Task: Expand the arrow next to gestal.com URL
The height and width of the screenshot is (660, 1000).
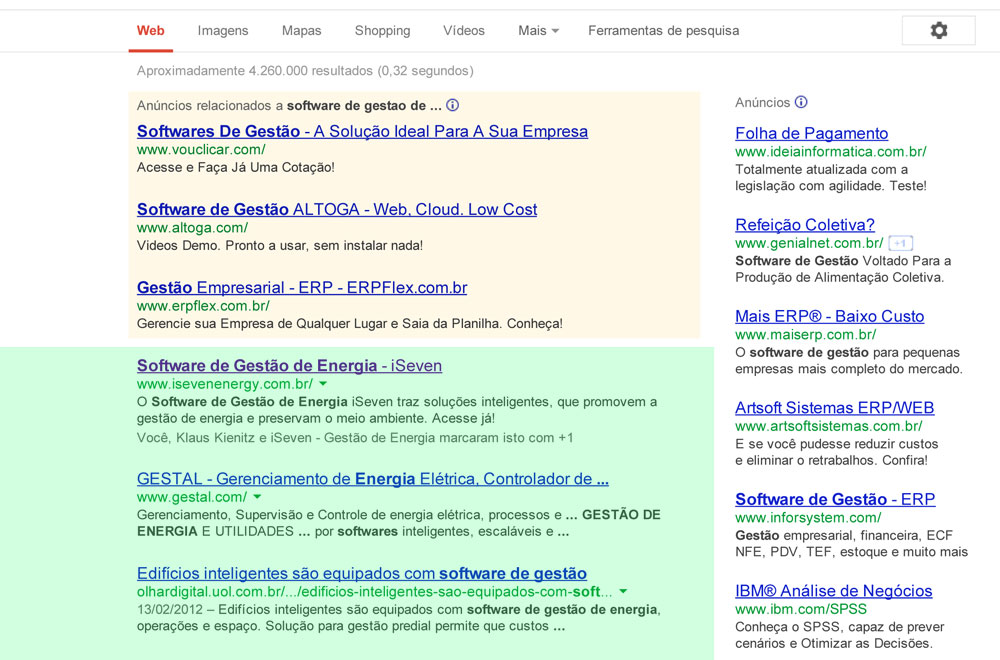Action: click(x=257, y=497)
